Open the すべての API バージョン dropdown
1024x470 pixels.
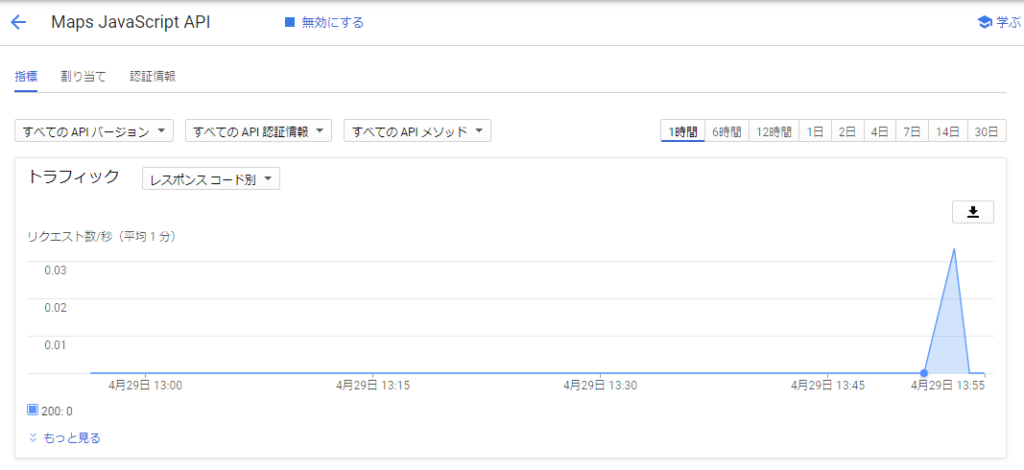(94, 131)
